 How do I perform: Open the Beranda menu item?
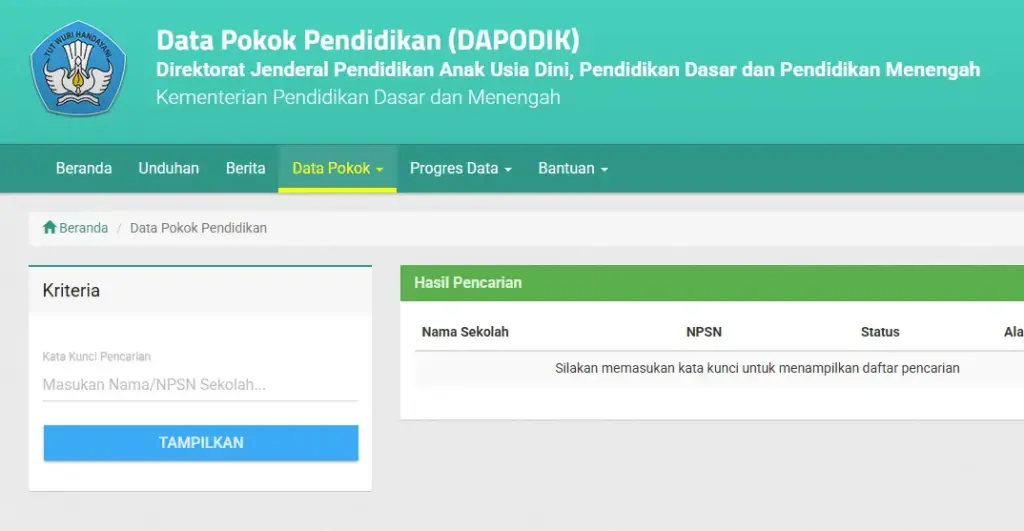(84, 169)
